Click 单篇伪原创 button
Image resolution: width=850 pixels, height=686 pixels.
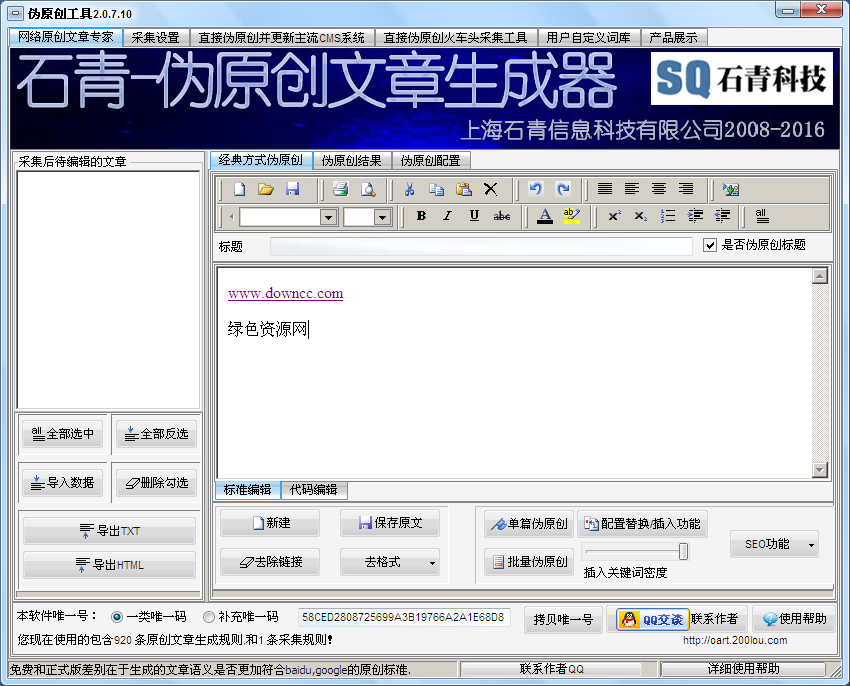(529, 524)
